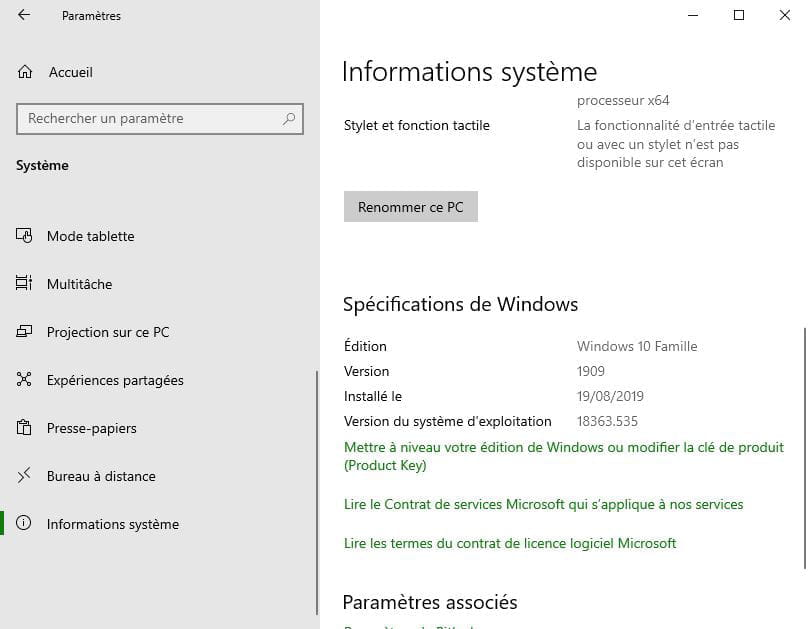Click the home icon beside Accueil

[25, 72]
